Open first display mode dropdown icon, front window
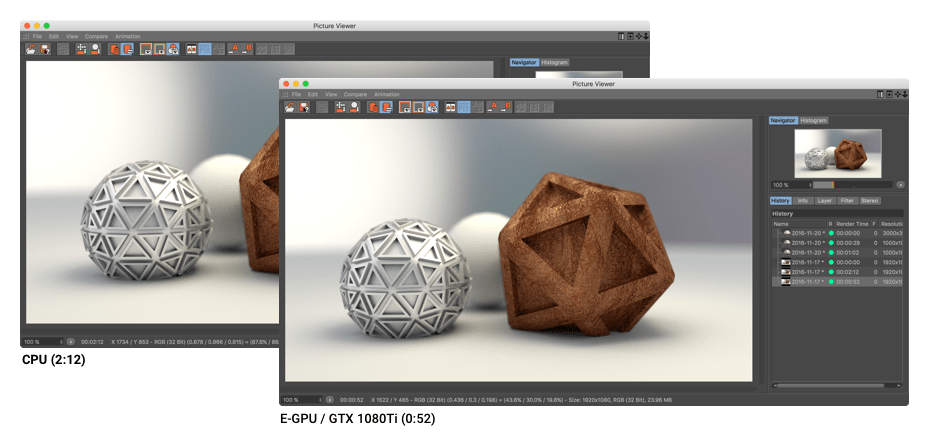 click(x=405, y=107)
